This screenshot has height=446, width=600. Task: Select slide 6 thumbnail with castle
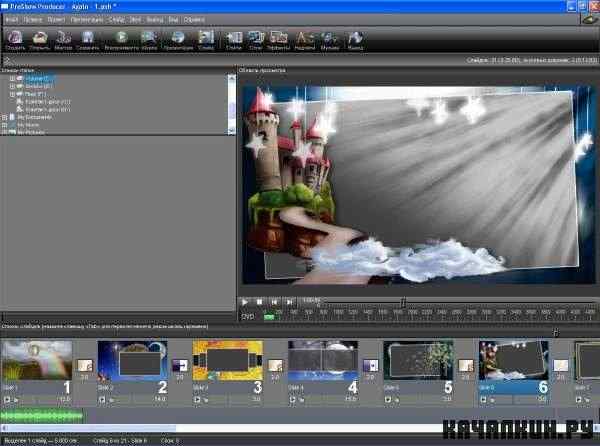514,361
